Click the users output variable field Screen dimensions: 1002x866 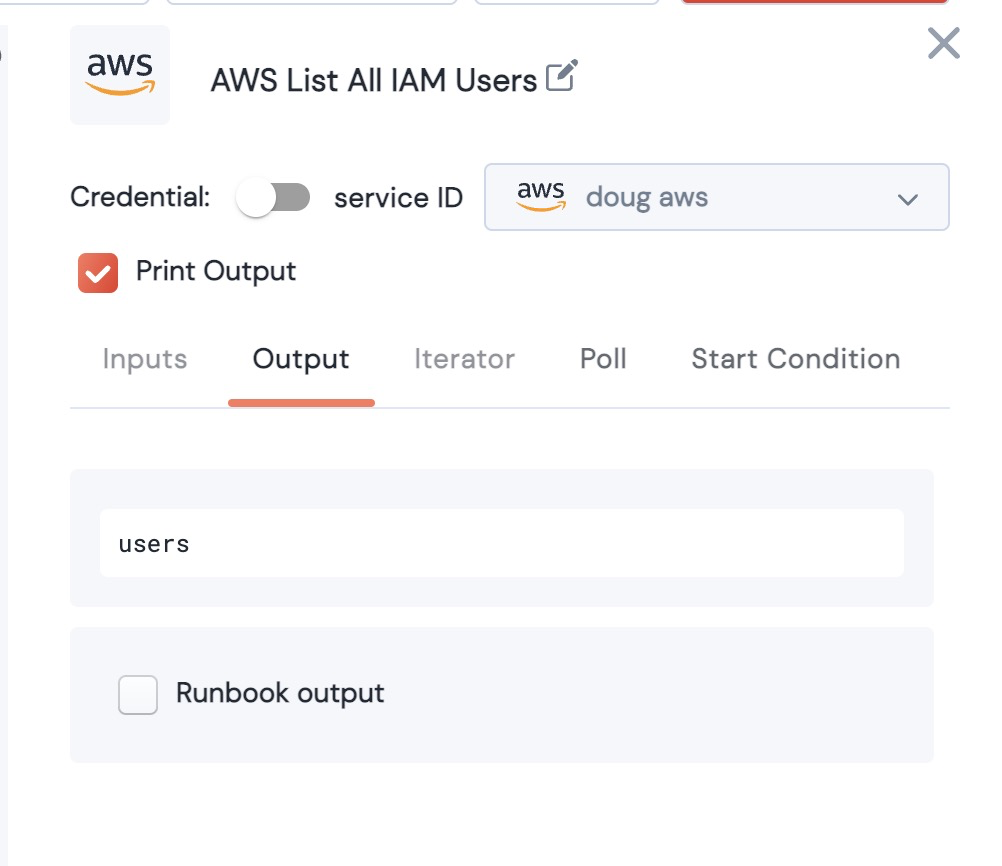pos(501,543)
